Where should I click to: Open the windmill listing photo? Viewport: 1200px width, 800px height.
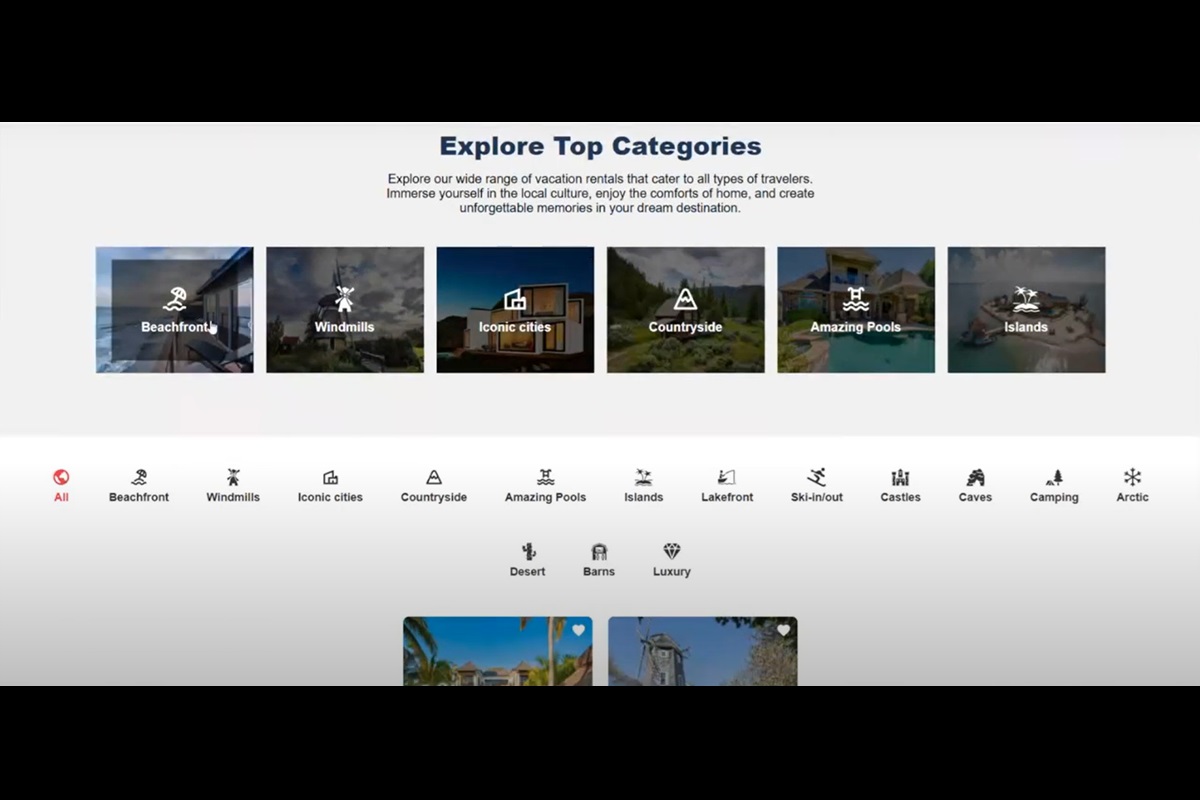pos(703,651)
